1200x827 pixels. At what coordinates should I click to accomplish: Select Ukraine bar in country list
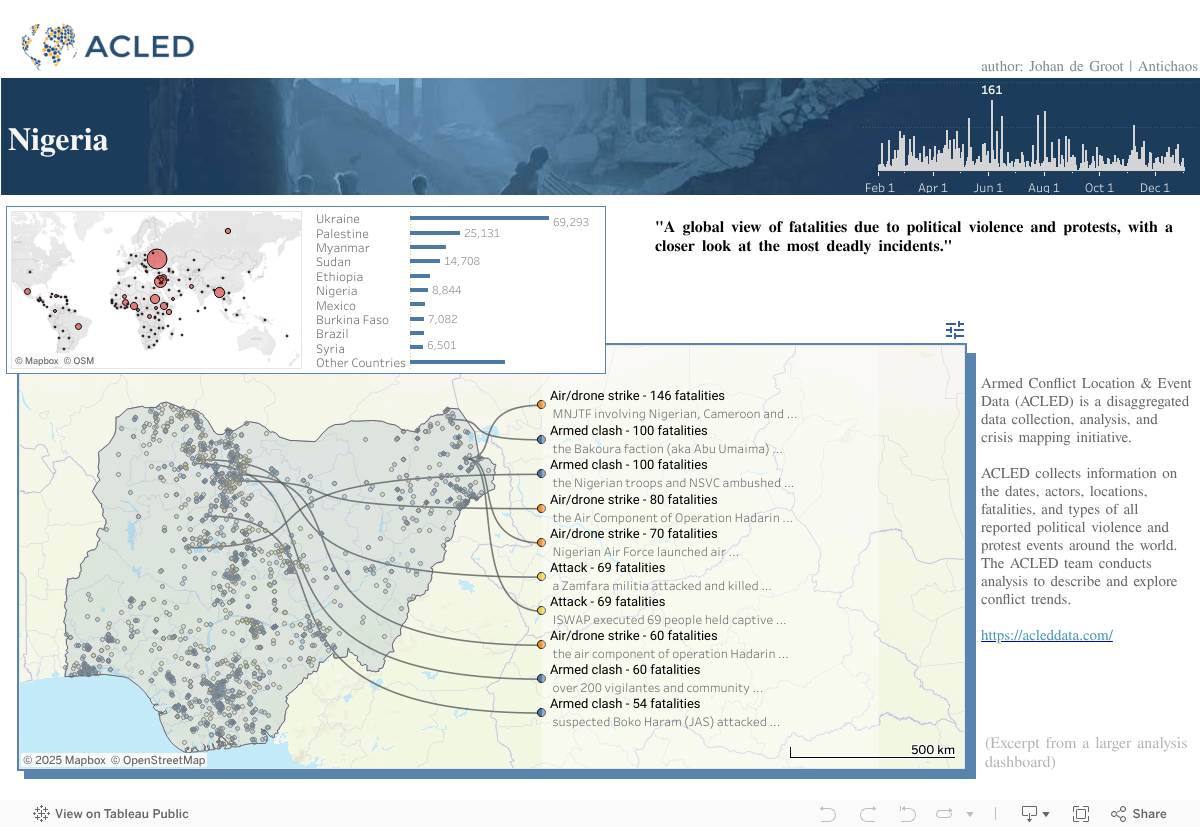click(x=479, y=218)
